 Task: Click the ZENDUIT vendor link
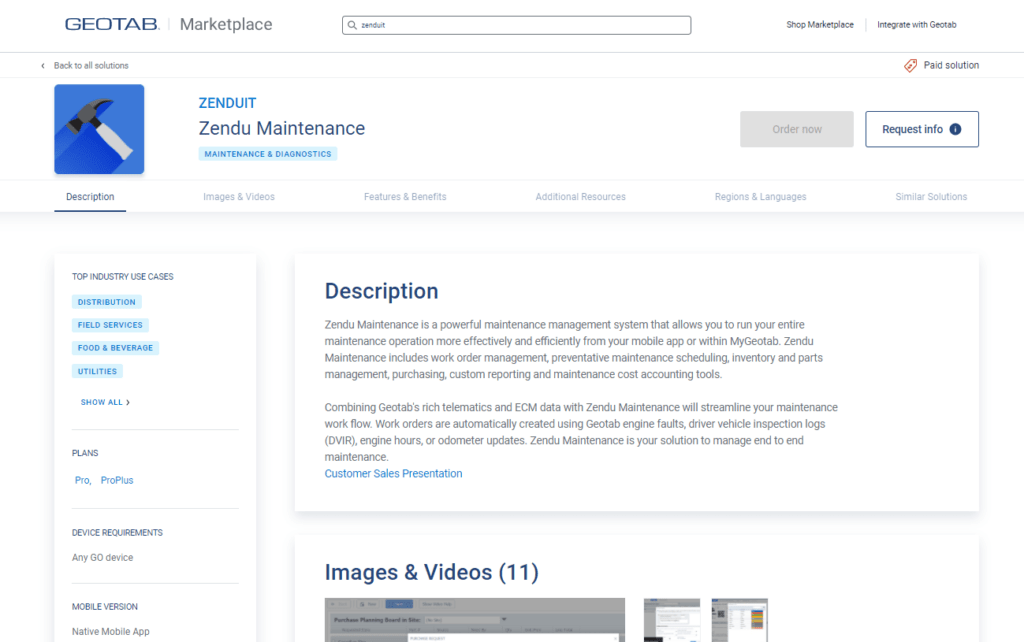coord(227,103)
